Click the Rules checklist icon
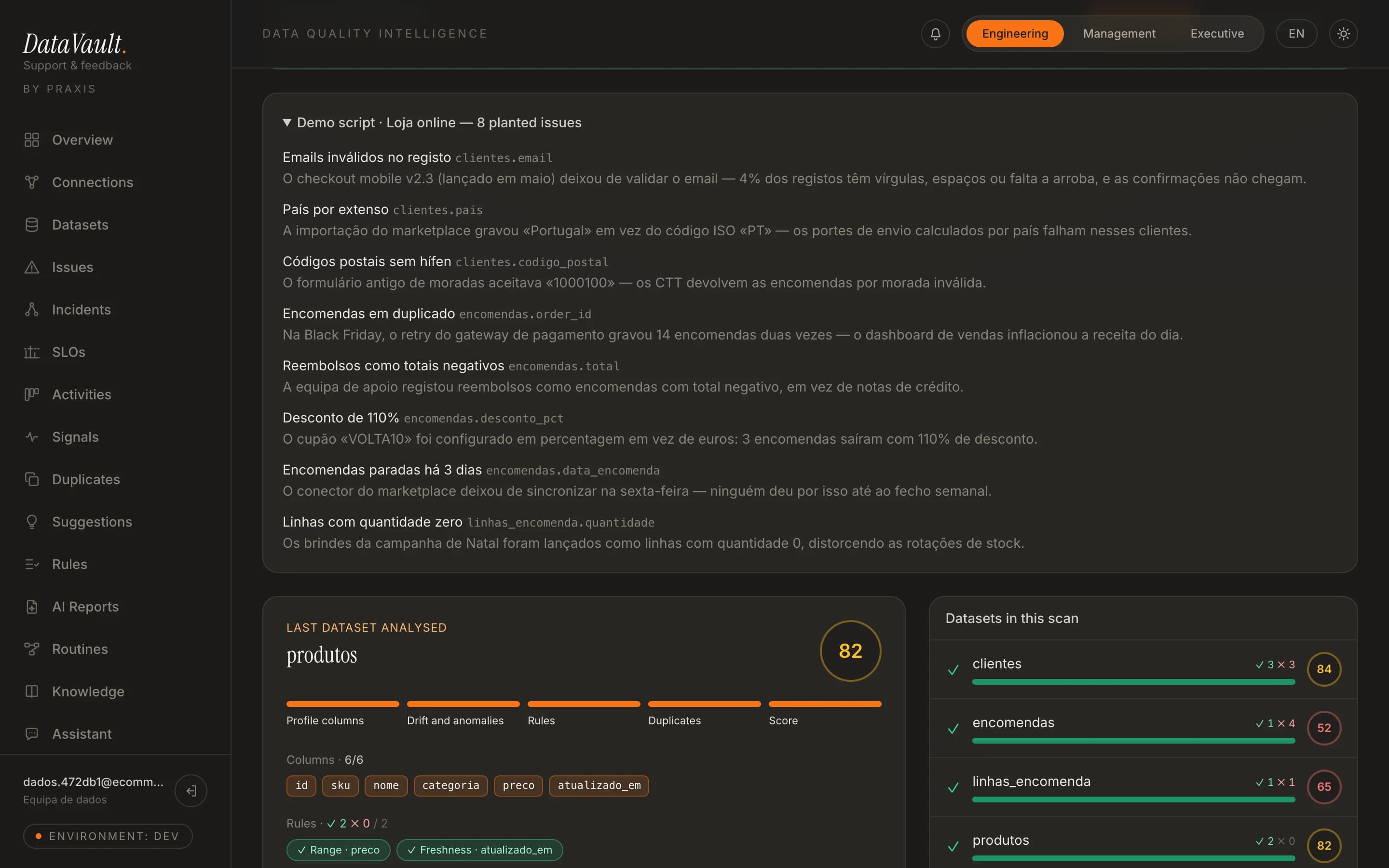 coord(31,564)
